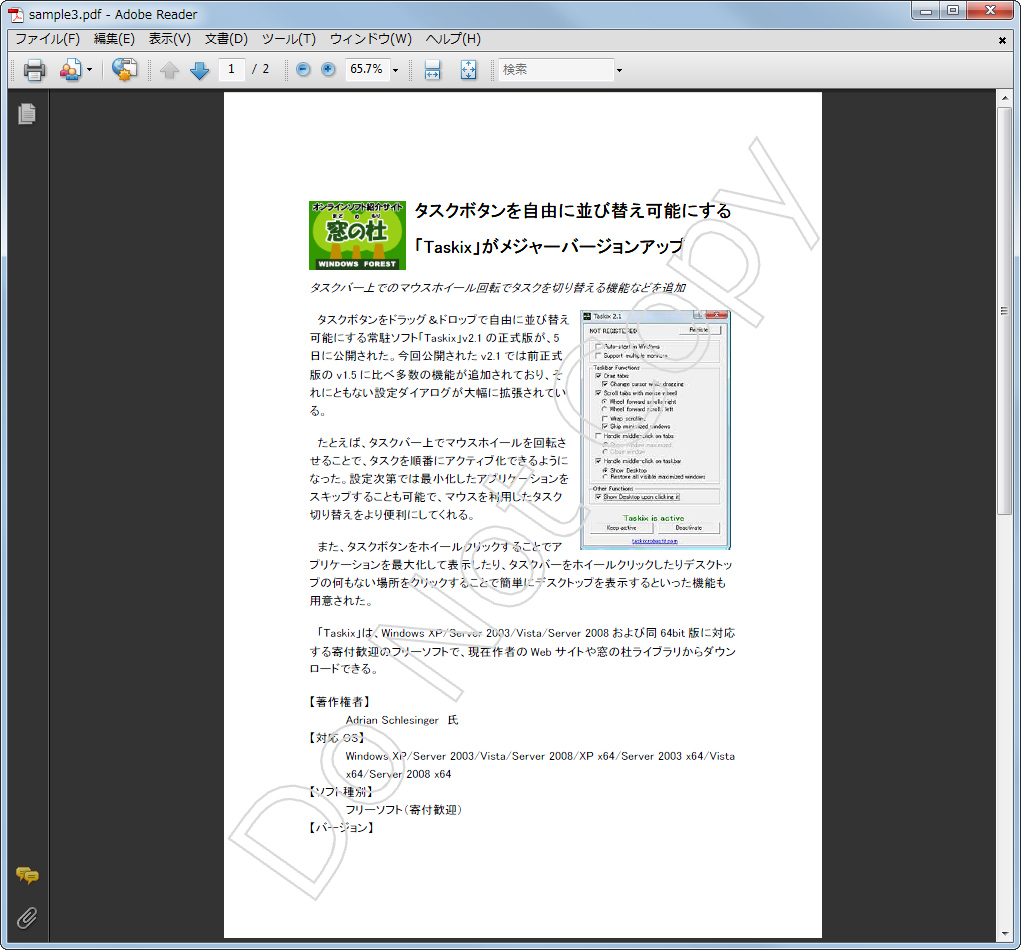The width and height of the screenshot is (1021, 950).
Task: Open the zoom level dropdown arrow
Action: [x=395, y=70]
